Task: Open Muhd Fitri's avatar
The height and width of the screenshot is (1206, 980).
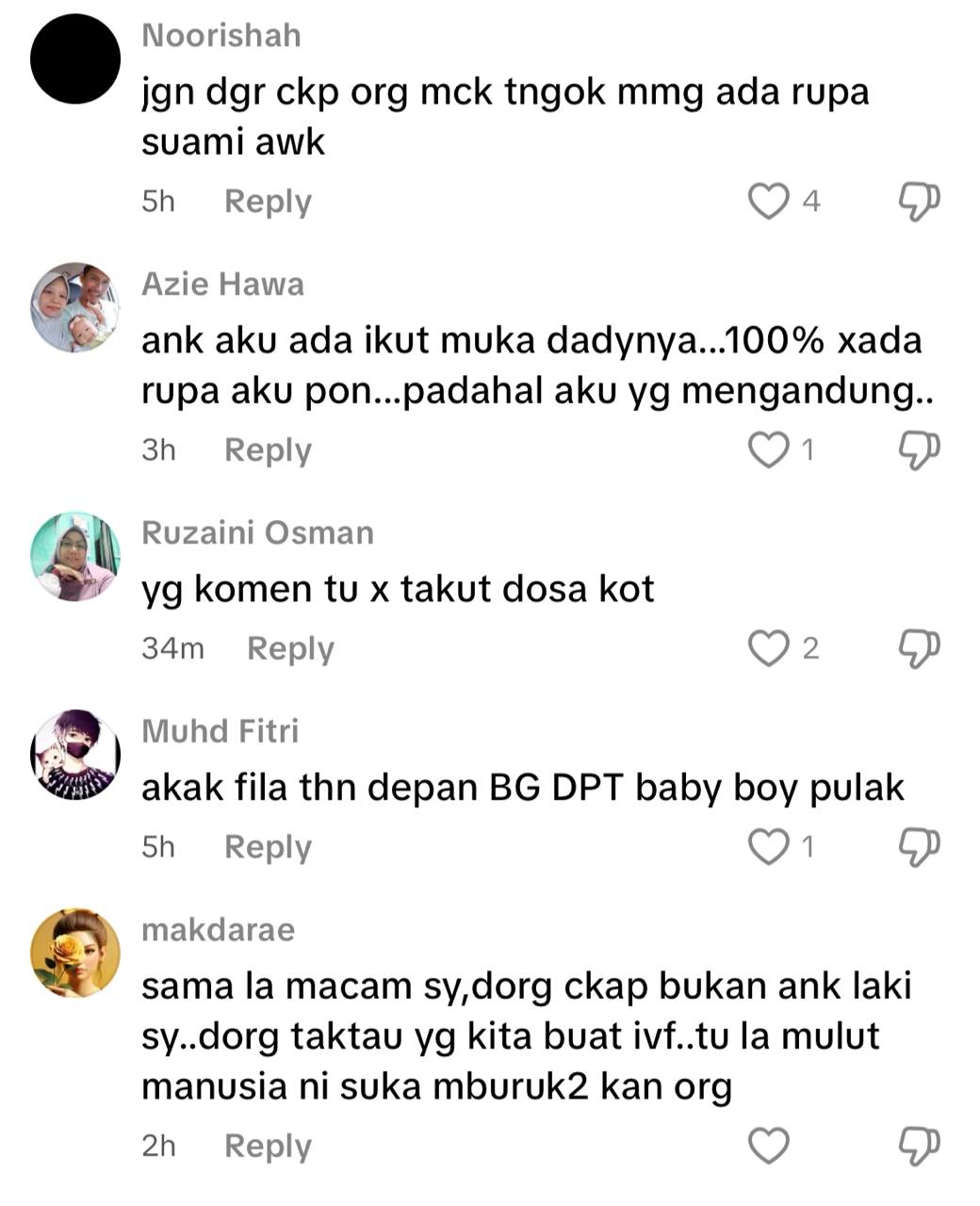Action: pos(75,755)
